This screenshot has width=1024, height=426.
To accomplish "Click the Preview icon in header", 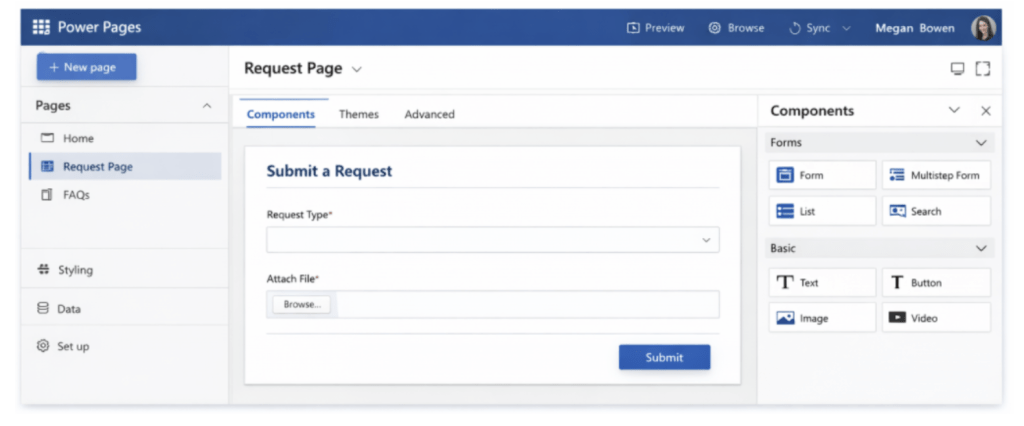I will (632, 28).
